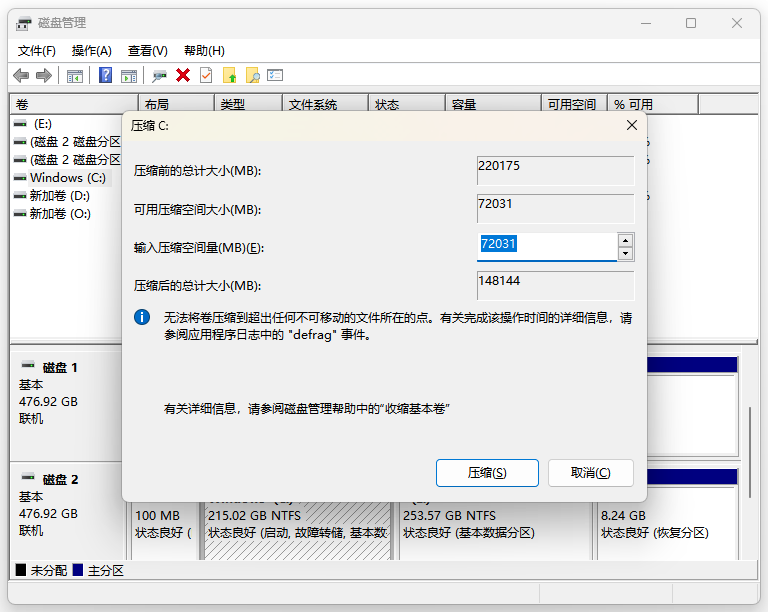The width and height of the screenshot is (768, 612).
Task: Increase shrink amount with up spinner arrow
Action: point(625,240)
